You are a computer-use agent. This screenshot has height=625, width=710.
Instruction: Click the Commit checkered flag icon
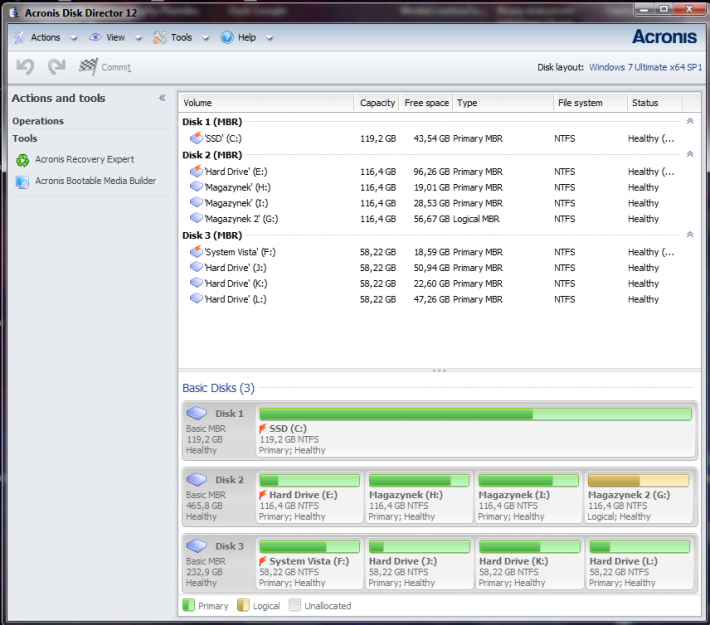point(88,67)
